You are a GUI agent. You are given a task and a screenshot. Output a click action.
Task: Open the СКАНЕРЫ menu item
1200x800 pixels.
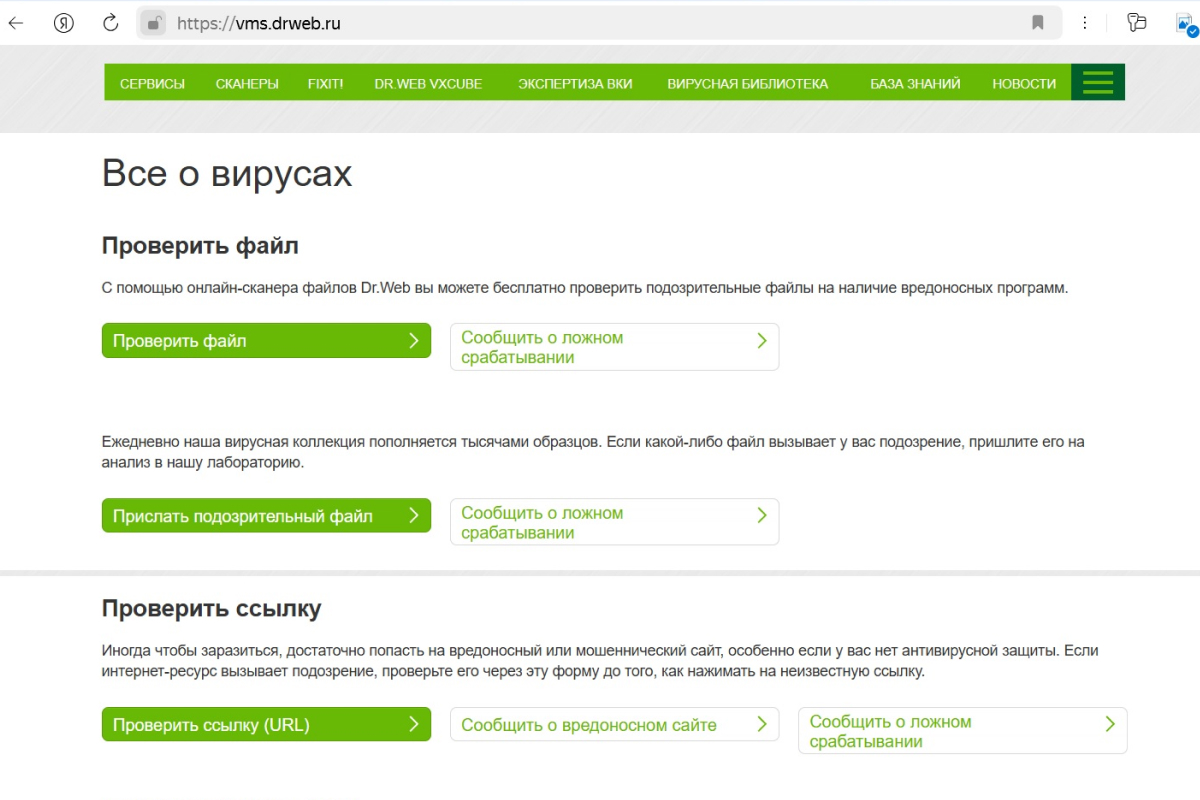pos(247,83)
